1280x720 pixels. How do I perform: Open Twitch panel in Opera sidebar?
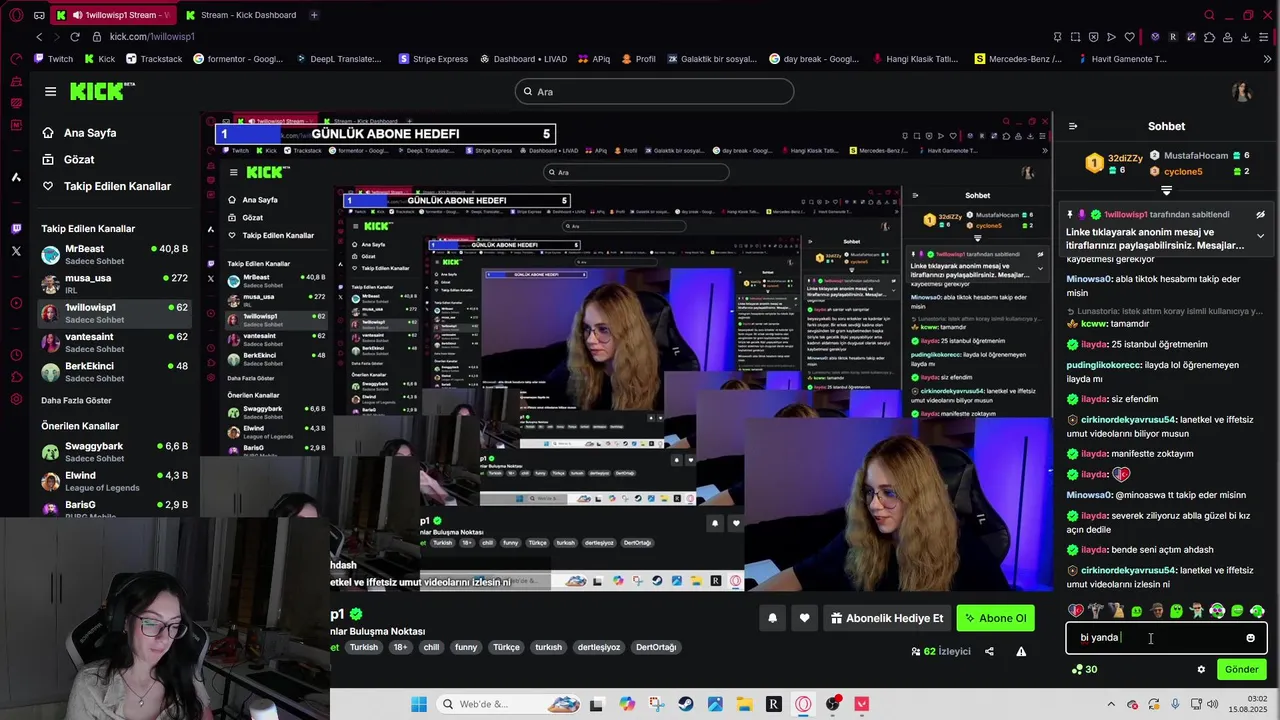(x=16, y=229)
